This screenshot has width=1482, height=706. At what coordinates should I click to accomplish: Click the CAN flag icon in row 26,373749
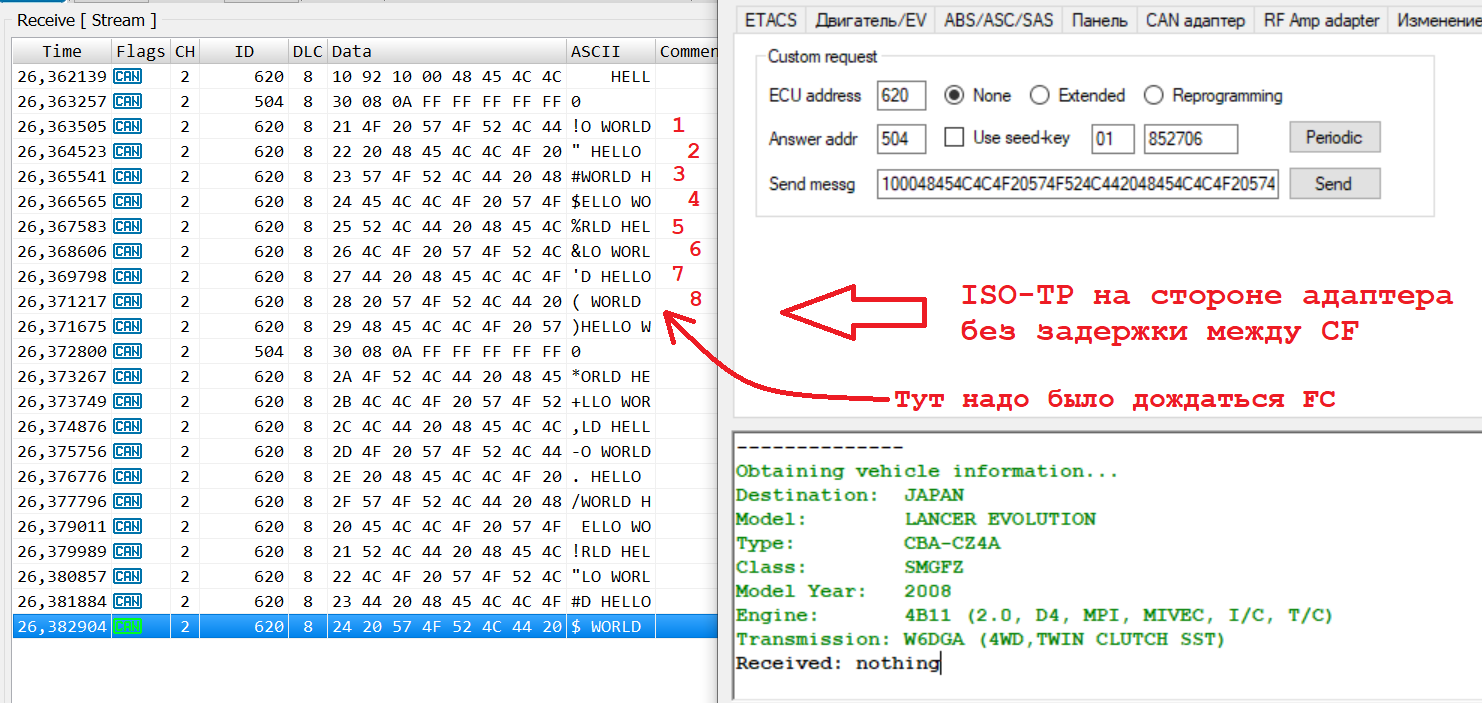pyautogui.click(x=128, y=401)
